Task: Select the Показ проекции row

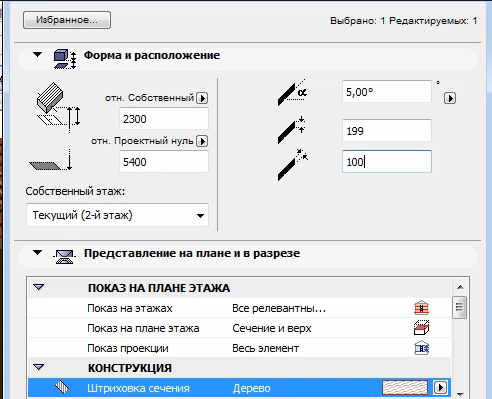Action: point(239,348)
